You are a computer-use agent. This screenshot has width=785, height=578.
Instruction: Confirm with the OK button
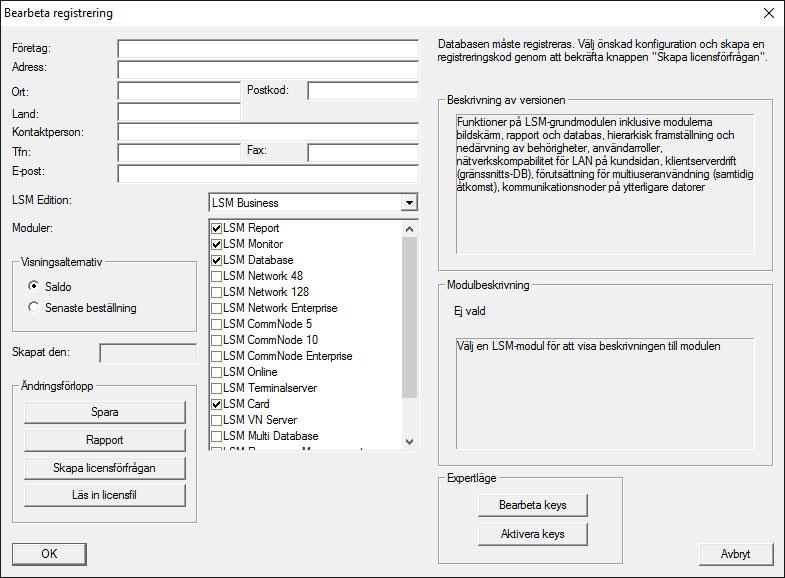pos(49,554)
